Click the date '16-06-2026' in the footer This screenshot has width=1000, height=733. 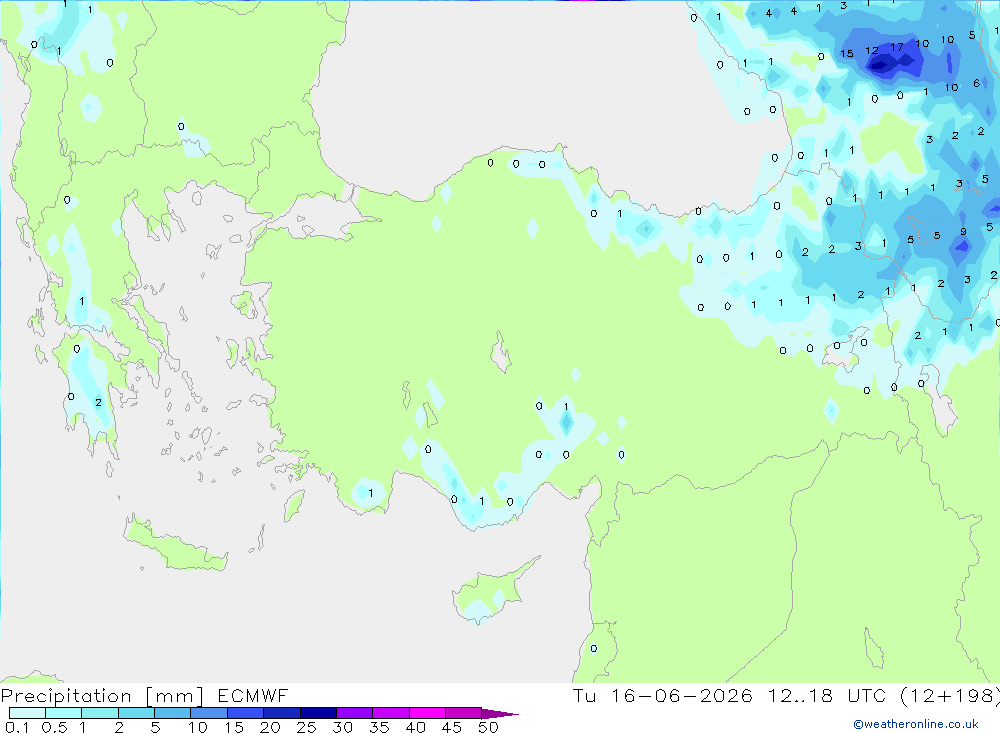coord(682,695)
